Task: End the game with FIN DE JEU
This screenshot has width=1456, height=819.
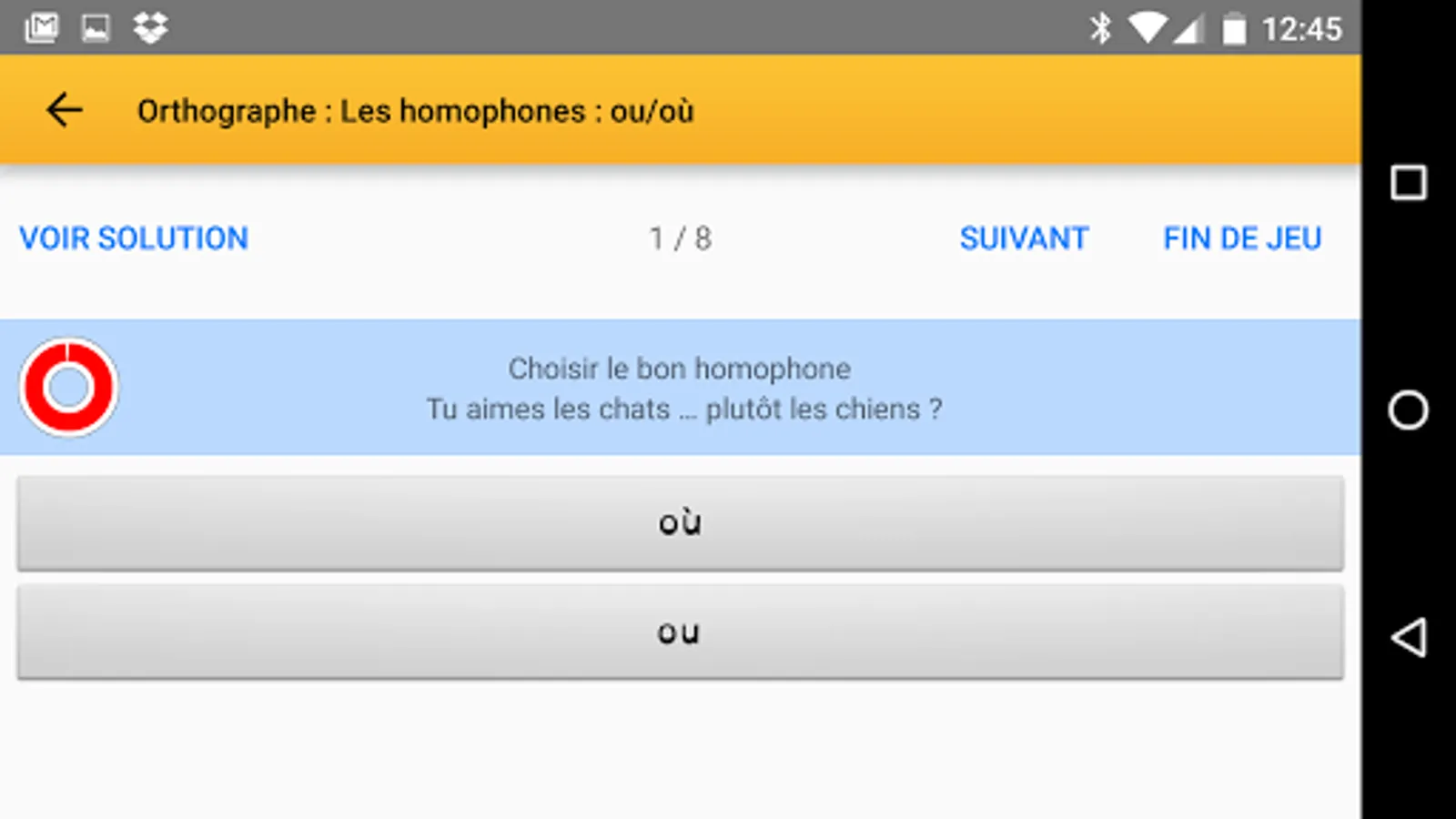Action: click(1242, 238)
